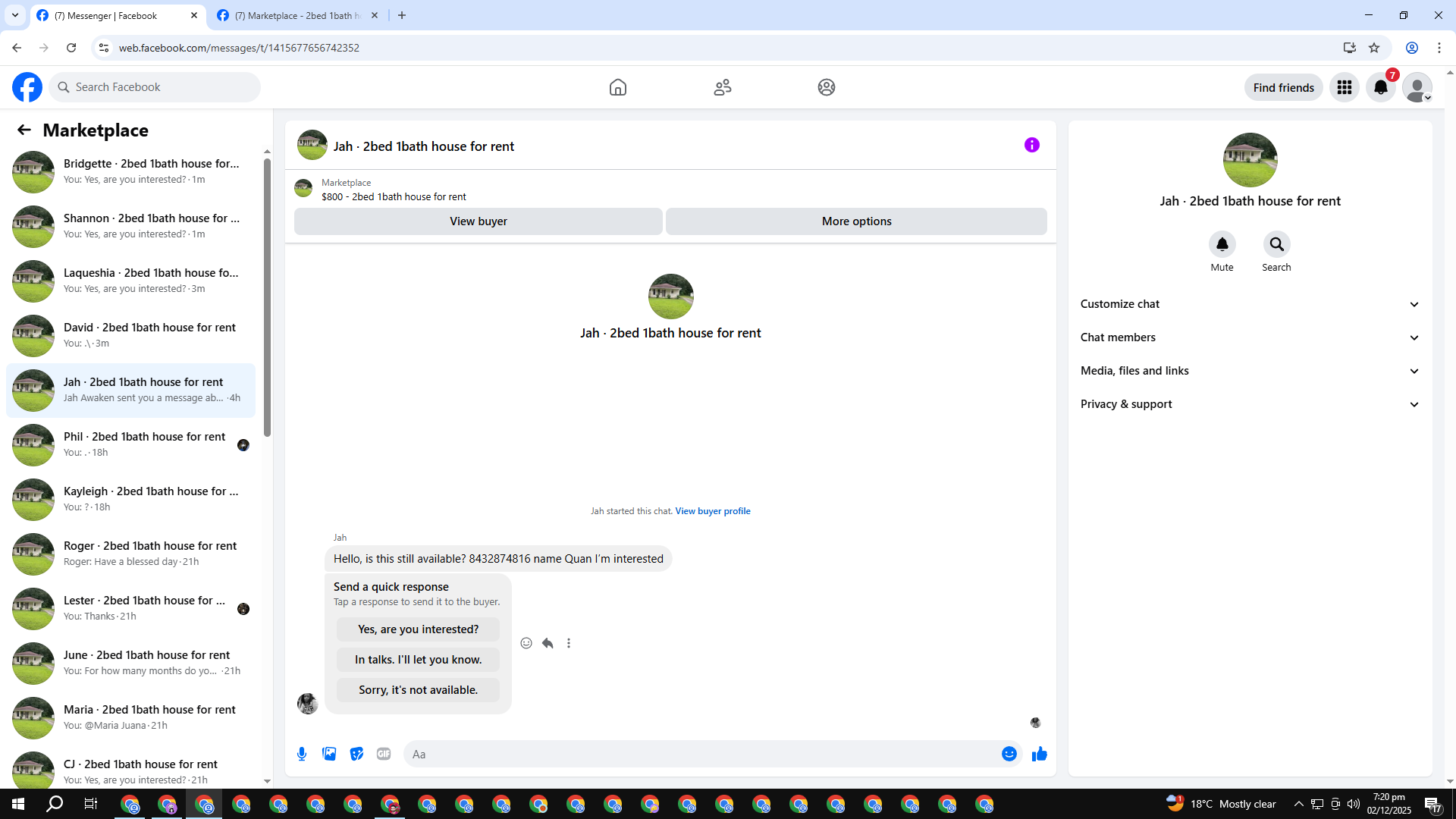Screen dimensions: 1456x819
Task: Click the voice clip microphone icon
Action: (x=302, y=754)
